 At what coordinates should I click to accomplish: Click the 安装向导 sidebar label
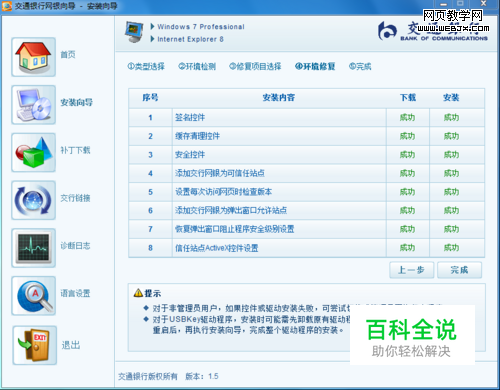[76, 102]
